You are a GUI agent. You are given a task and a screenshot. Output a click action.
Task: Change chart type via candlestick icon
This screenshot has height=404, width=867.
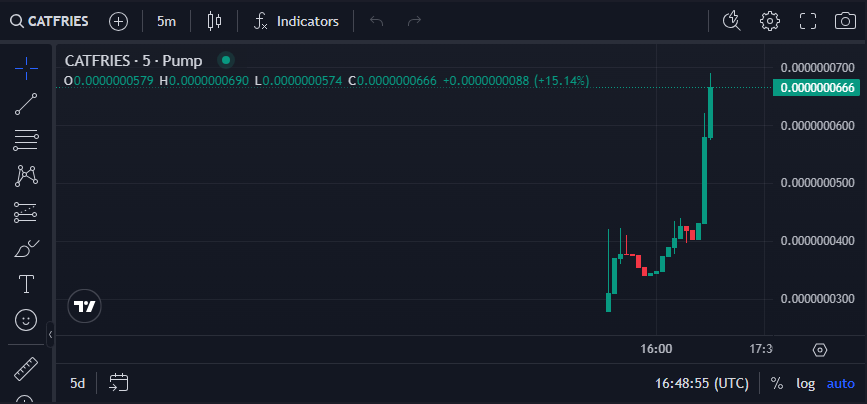click(214, 22)
